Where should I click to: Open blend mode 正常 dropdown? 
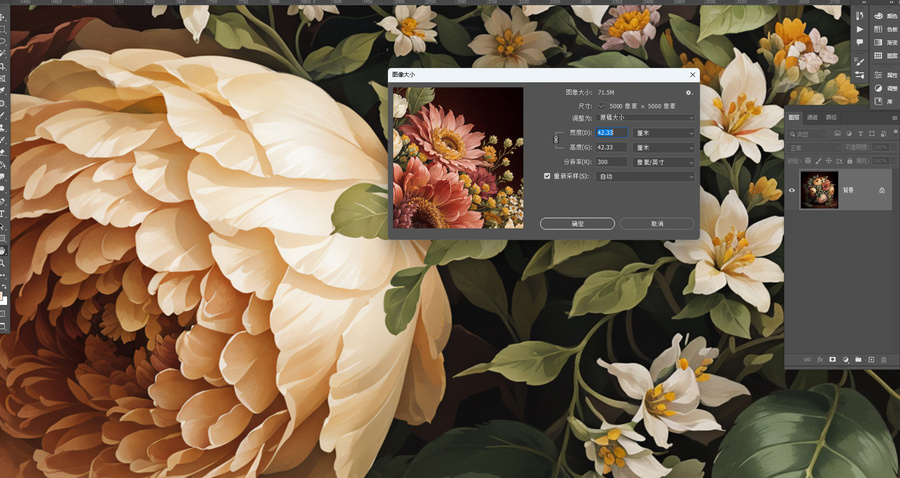click(x=813, y=147)
